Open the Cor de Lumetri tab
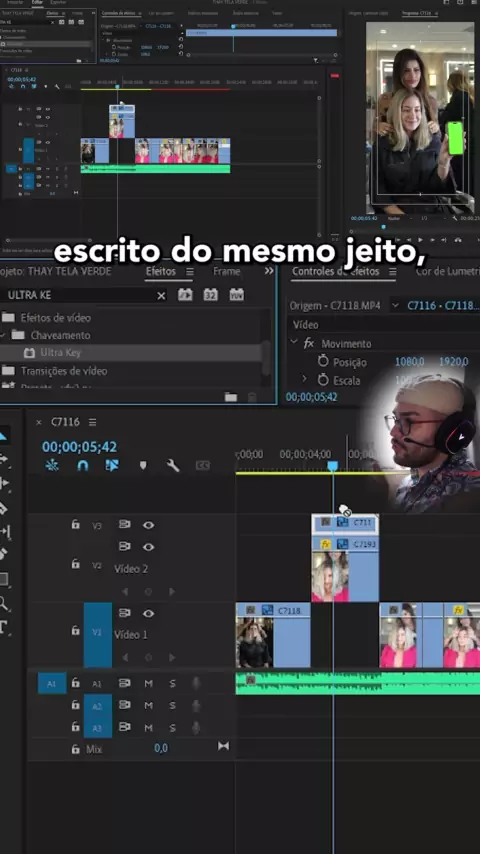This screenshot has width=480, height=854. [447, 271]
